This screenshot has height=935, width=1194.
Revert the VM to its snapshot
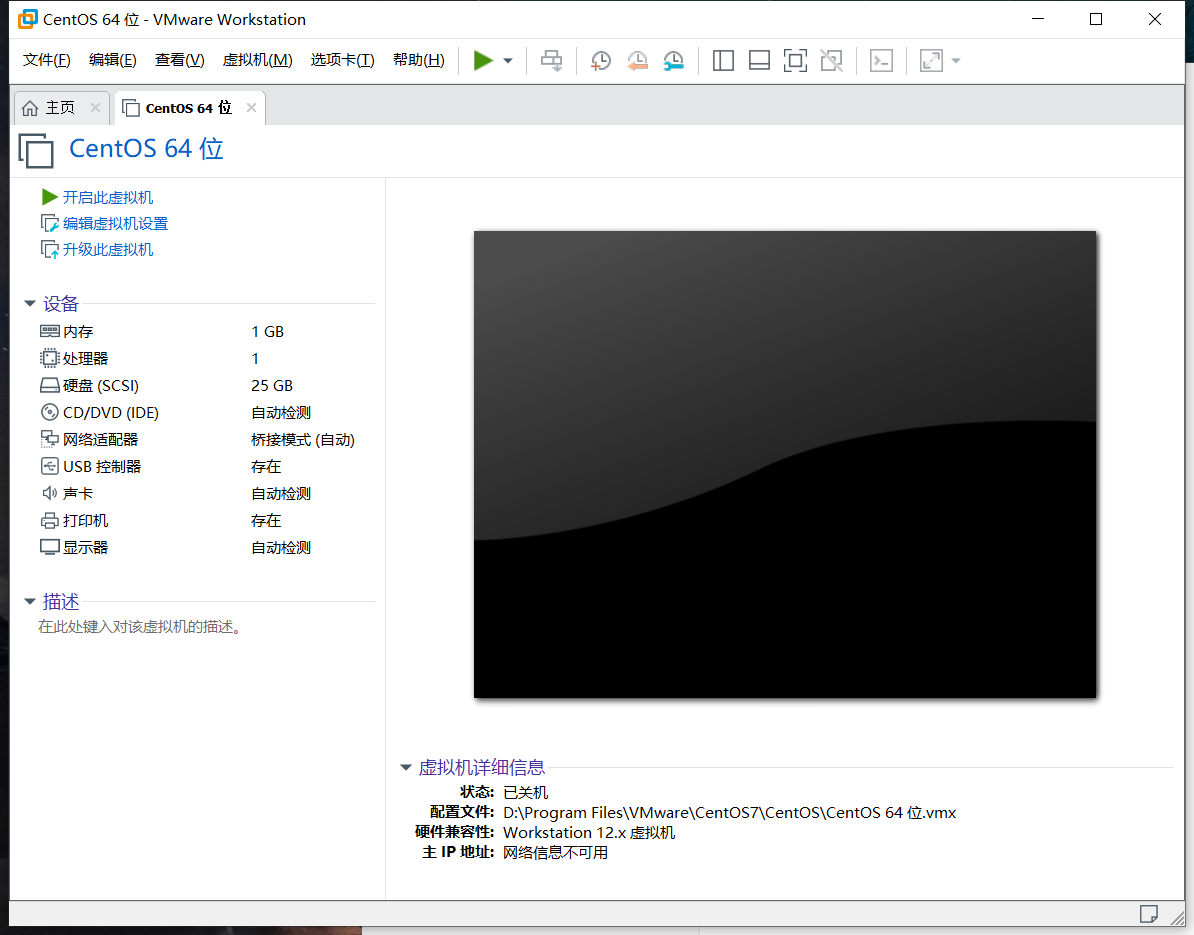pyautogui.click(x=637, y=60)
